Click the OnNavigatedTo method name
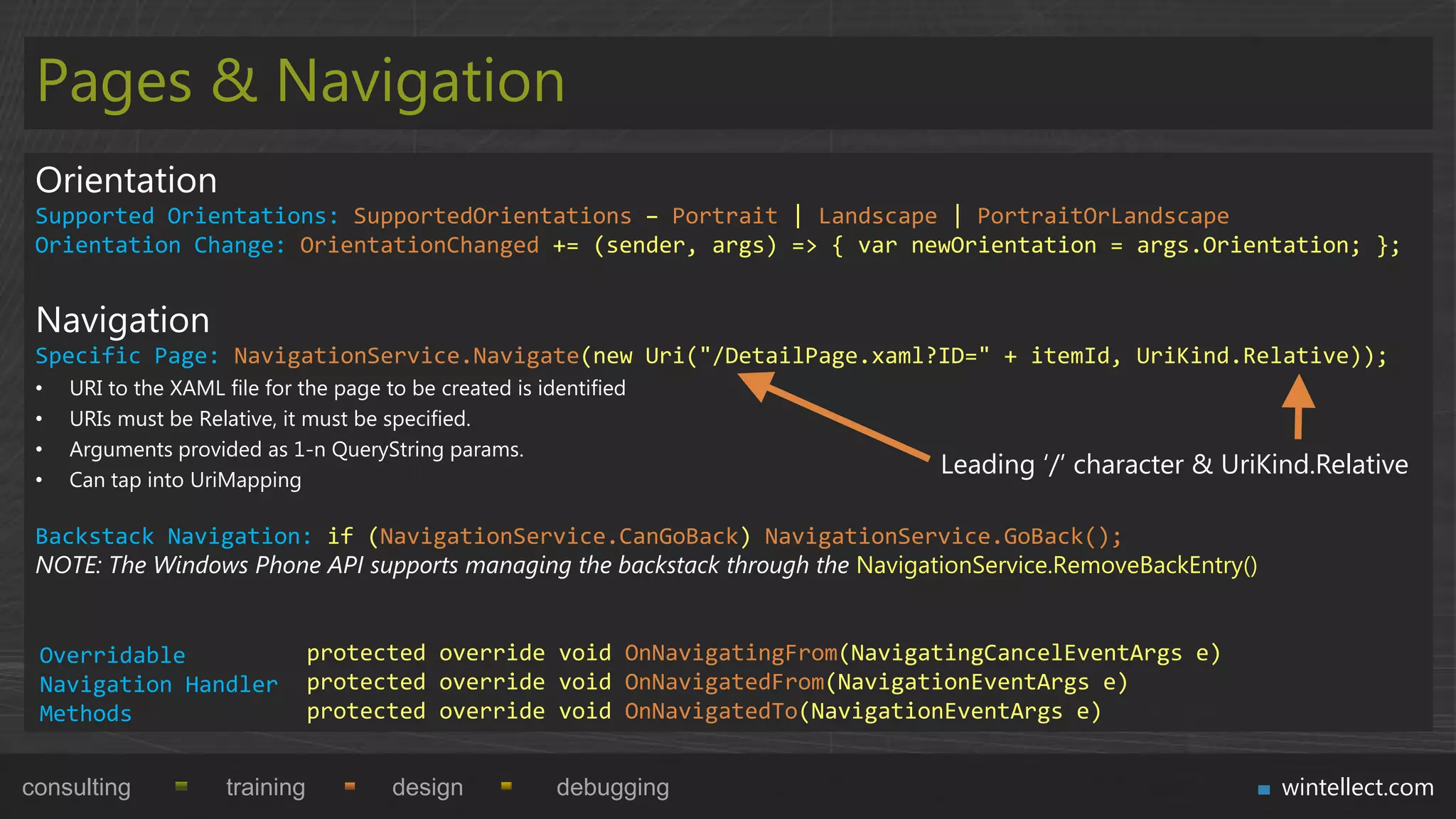This screenshot has width=1456, height=819. [711, 711]
